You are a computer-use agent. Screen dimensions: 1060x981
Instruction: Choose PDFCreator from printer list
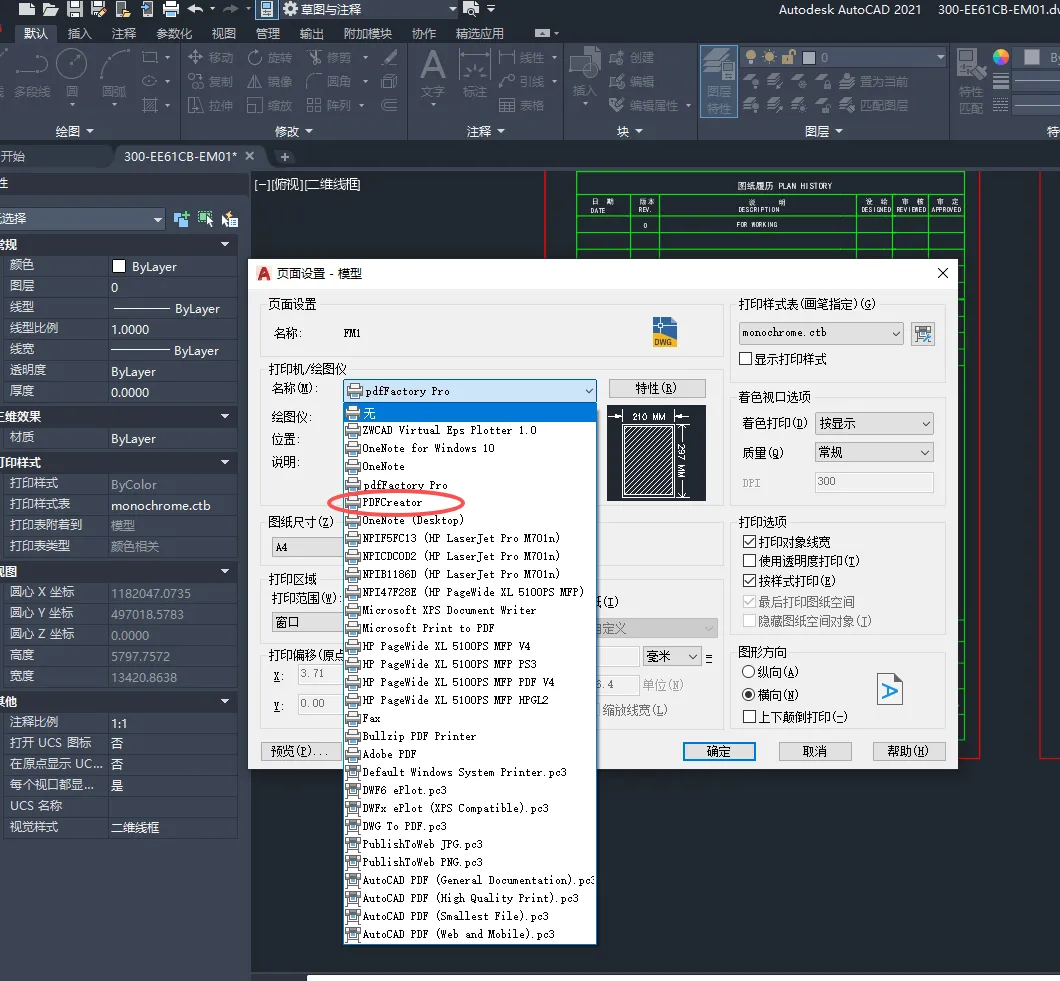click(470, 502)
